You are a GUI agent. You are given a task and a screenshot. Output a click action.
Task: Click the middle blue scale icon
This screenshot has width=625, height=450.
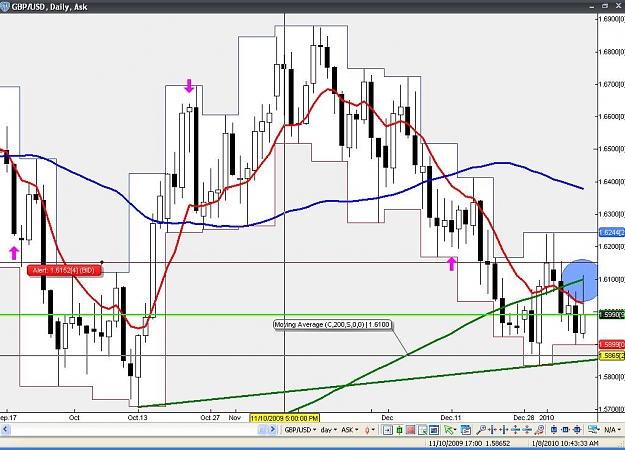565,430
